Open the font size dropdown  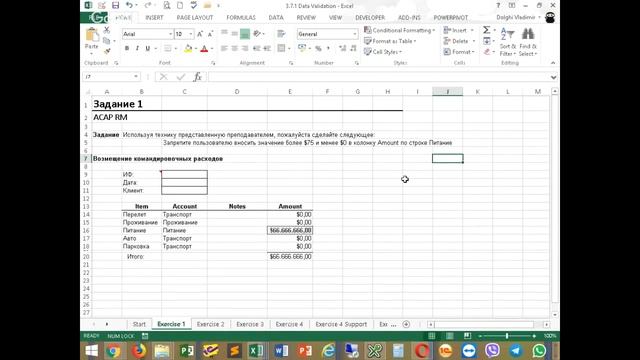191,34
